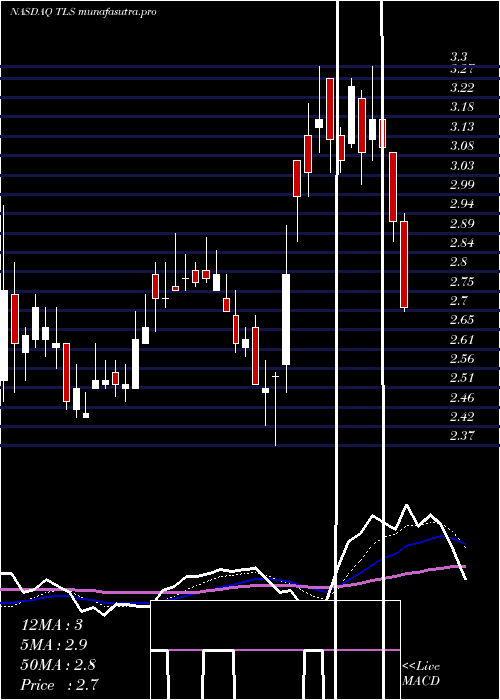Click the 2.8 price axis label

point(458,262)
